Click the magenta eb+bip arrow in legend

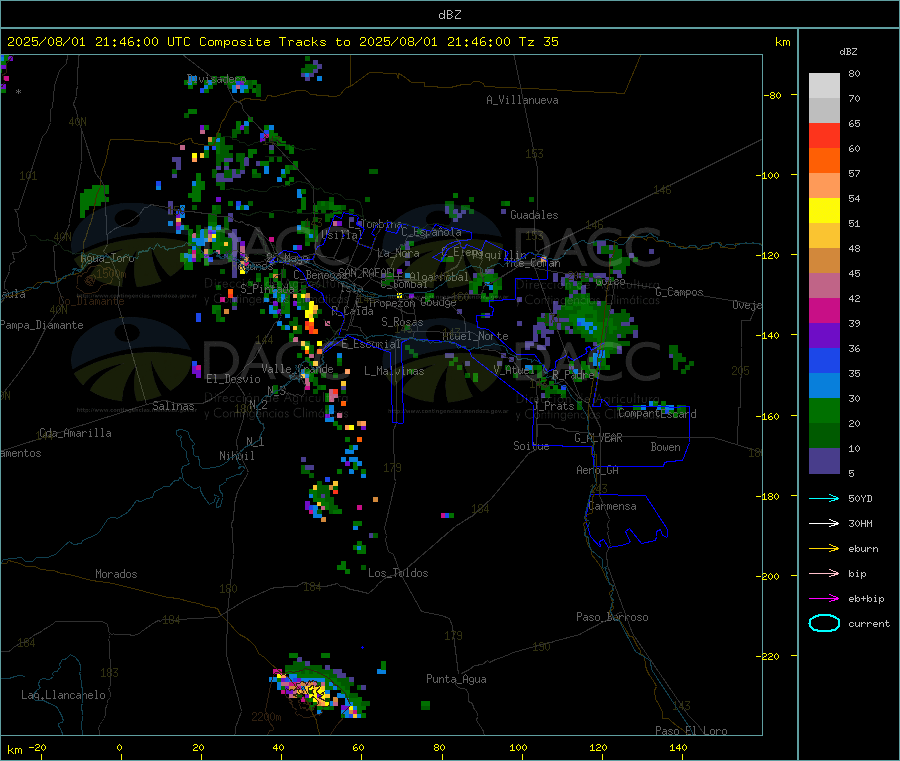(x=824, y=599)
